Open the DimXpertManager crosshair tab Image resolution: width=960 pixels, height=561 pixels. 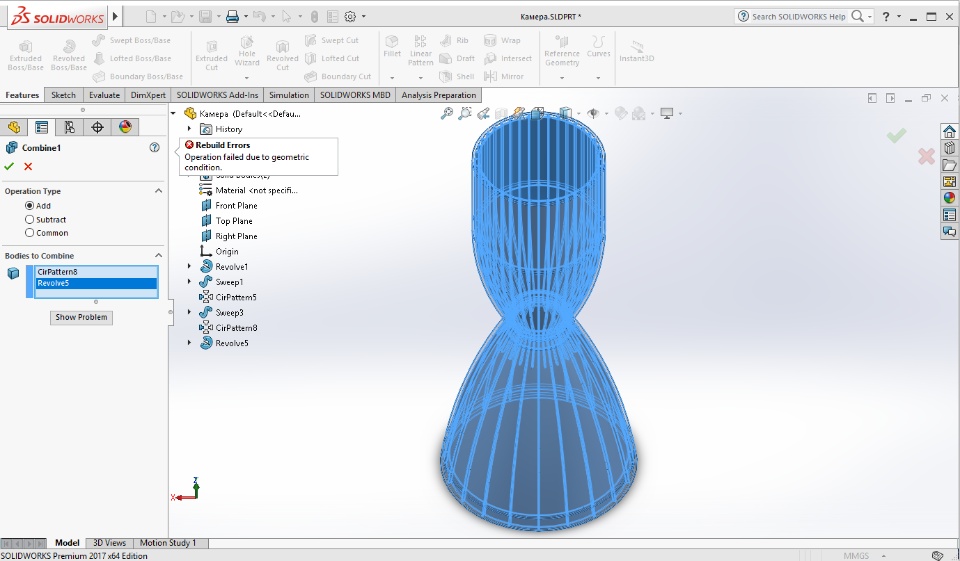(x=97, y=127)
